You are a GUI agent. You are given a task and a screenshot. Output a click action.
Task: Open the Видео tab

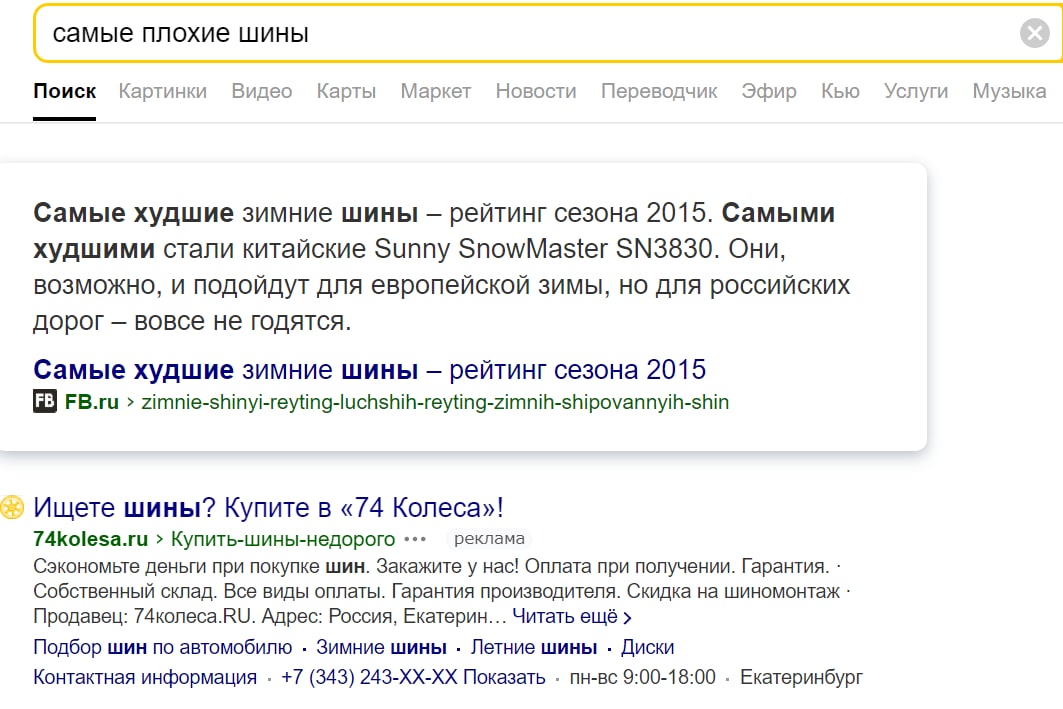(262, 91)
